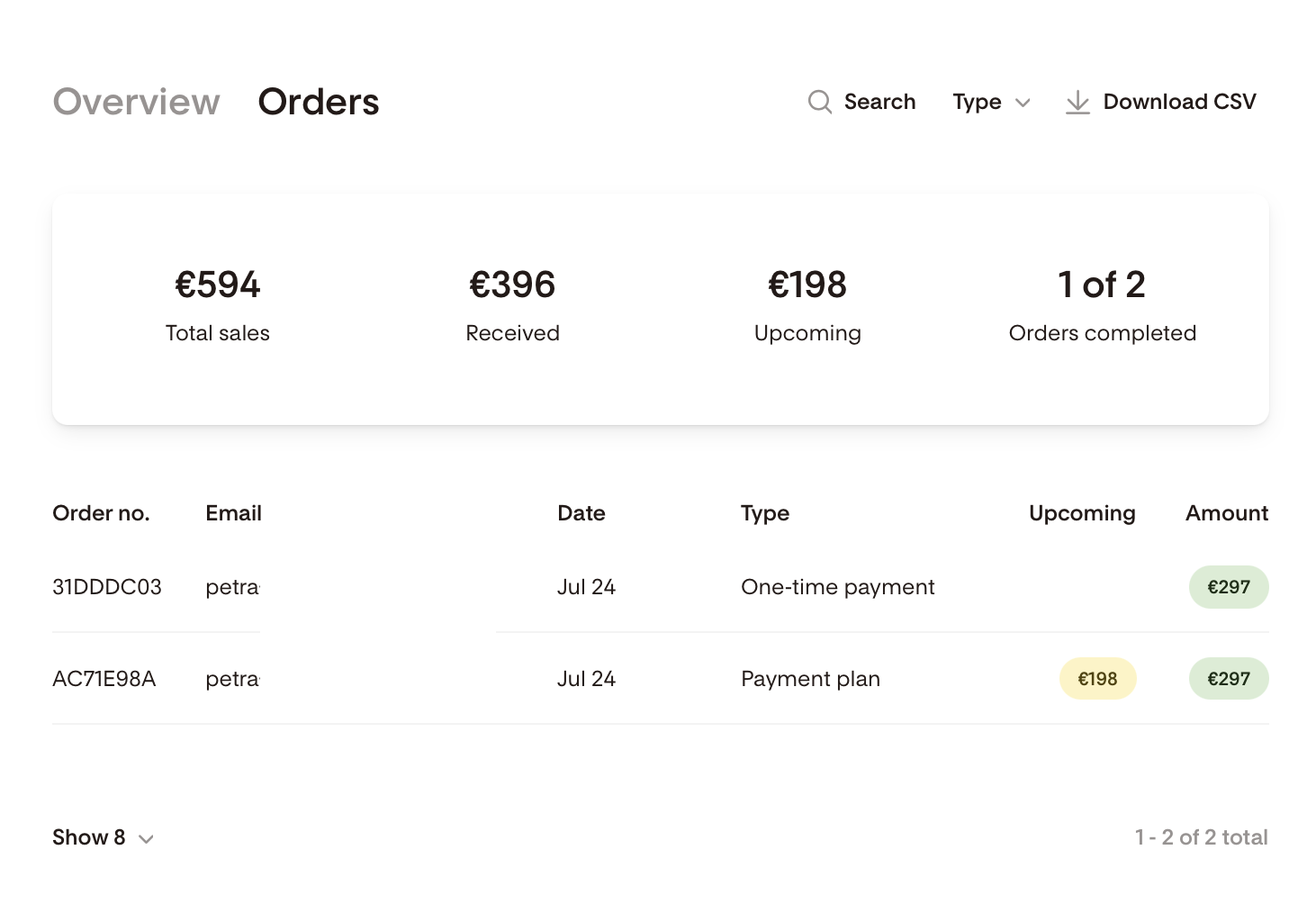
Task: Click green €297 badge for order 31DDDC03
Action: [1229, 587]
